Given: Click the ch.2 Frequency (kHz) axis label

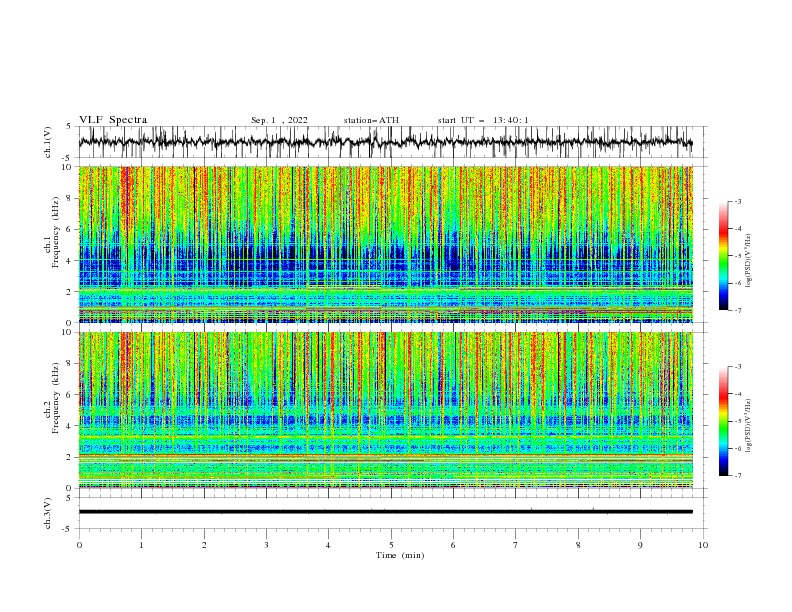Looking at the screenshot, I should point(52,398).
